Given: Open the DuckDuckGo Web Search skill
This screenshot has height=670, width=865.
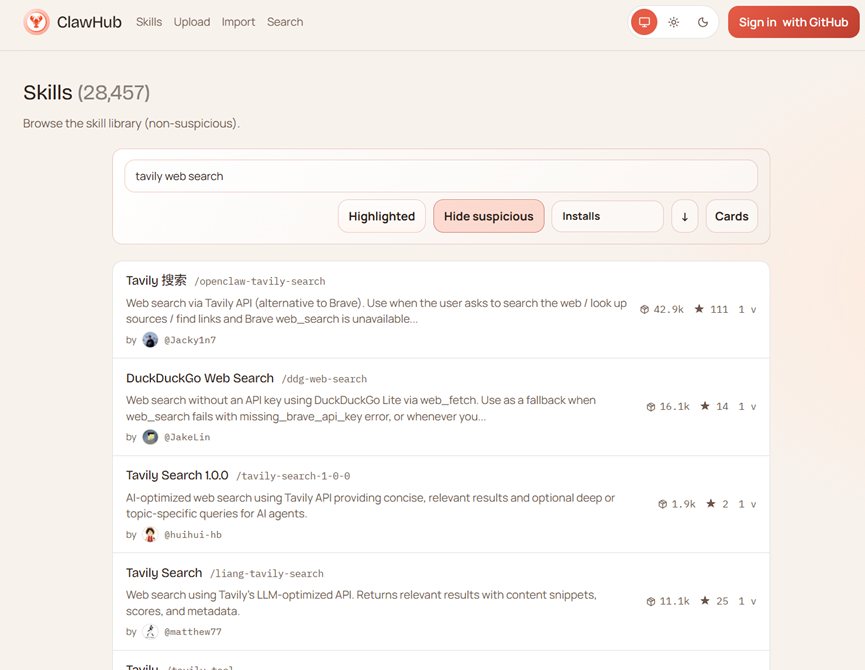Looking at the screenshot, I should [x=200, y=378].
